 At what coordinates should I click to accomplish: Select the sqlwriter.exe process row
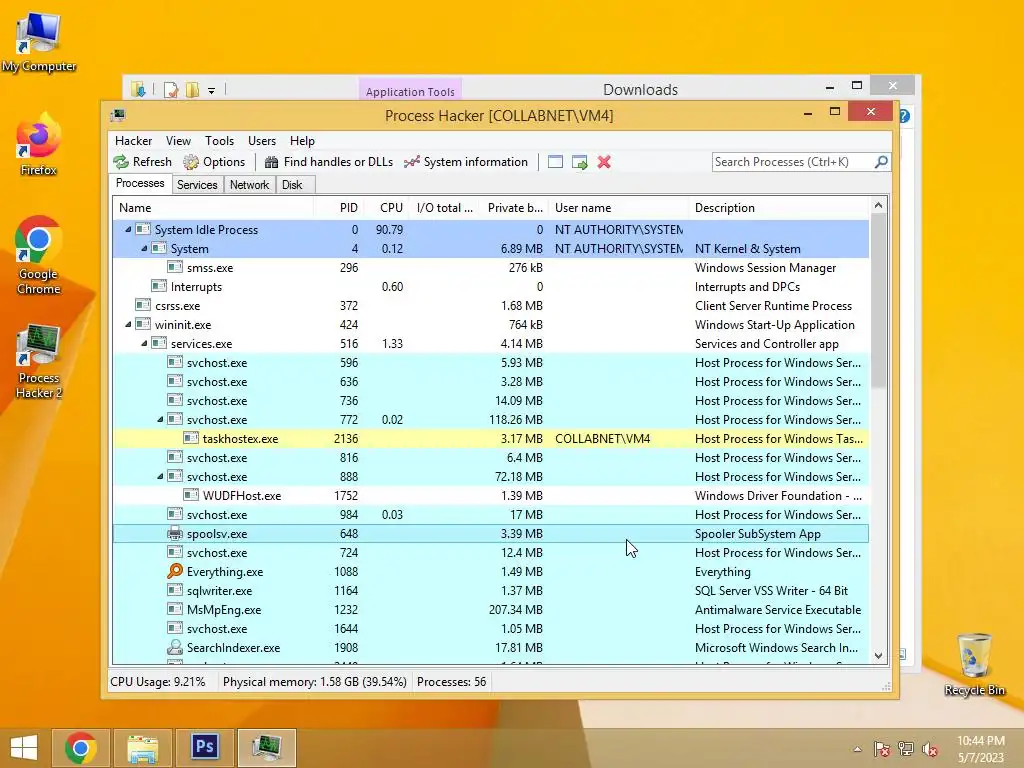pos(491,591)
